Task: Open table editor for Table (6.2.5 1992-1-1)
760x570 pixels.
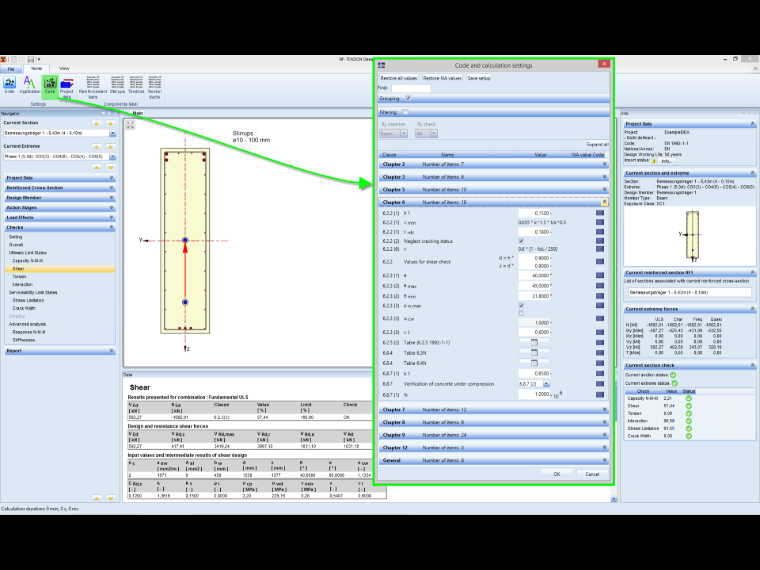Action: pos(534,342)
